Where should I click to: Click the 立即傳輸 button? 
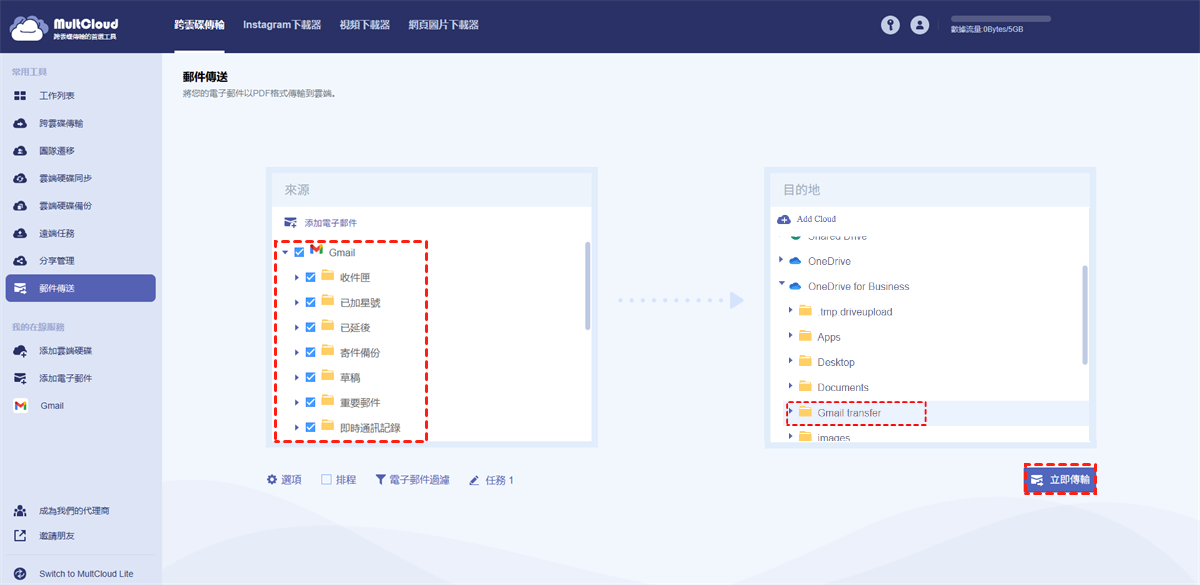(x=1060, y=480)
